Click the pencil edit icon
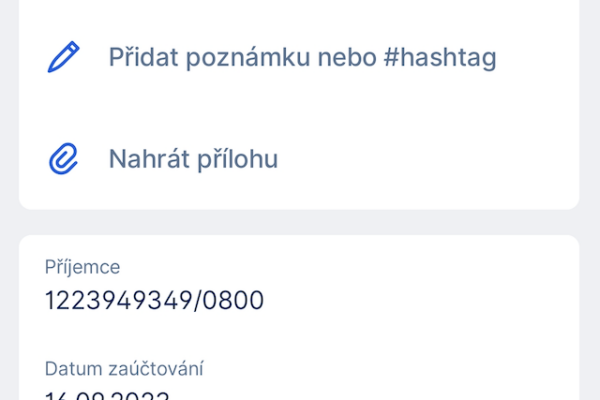 pos(64,57)
